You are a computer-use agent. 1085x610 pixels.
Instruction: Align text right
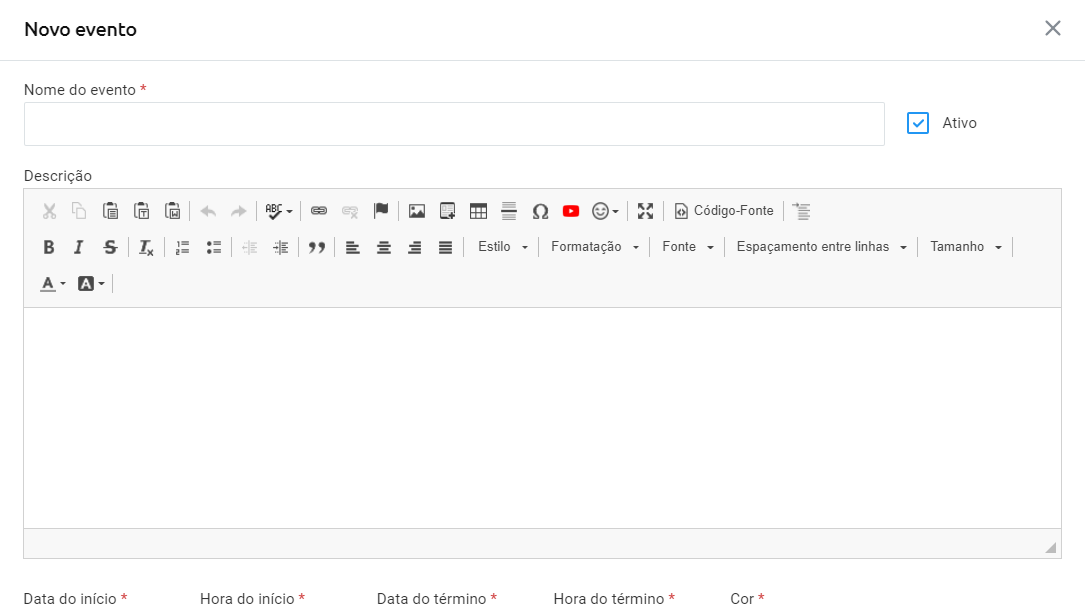point(414,247)
